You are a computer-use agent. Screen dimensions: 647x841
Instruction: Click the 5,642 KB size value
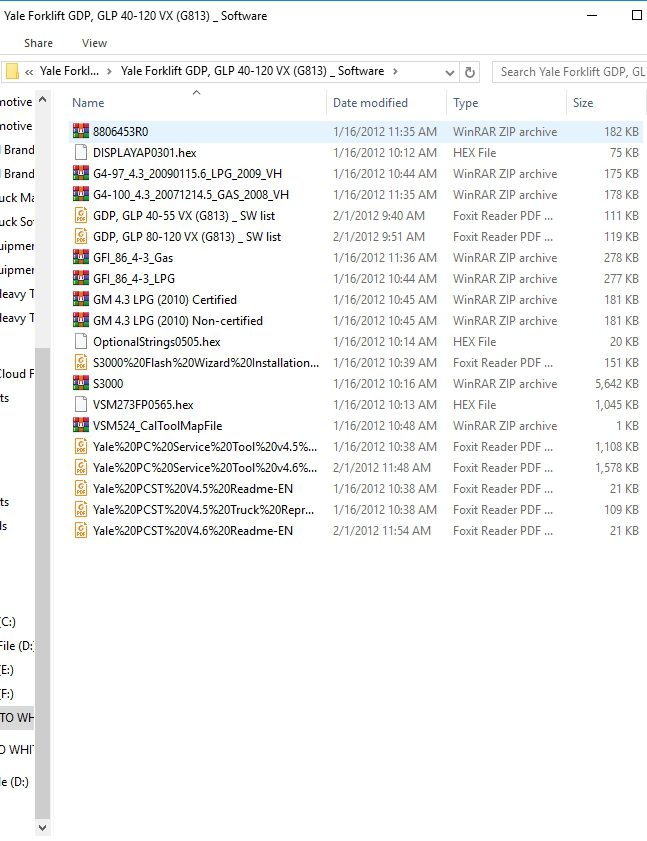pyautogui.click(x=616, y=383)
